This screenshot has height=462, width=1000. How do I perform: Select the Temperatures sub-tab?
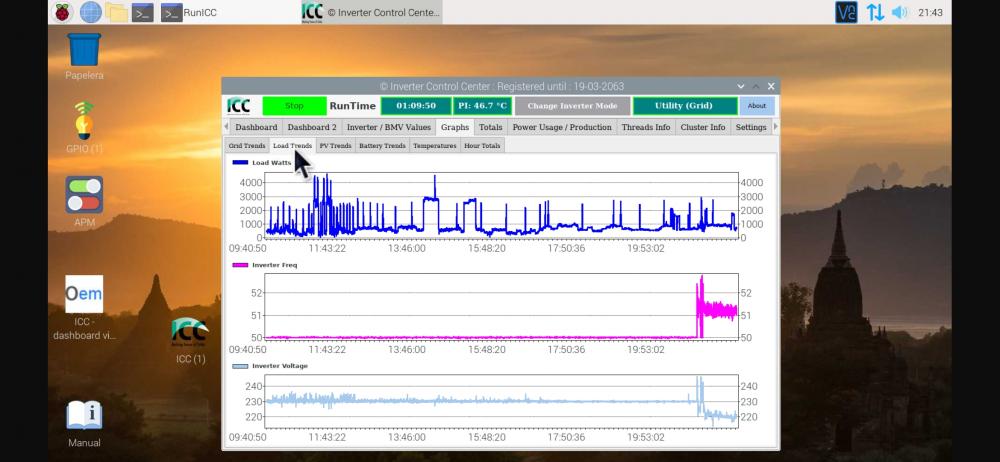434,145
